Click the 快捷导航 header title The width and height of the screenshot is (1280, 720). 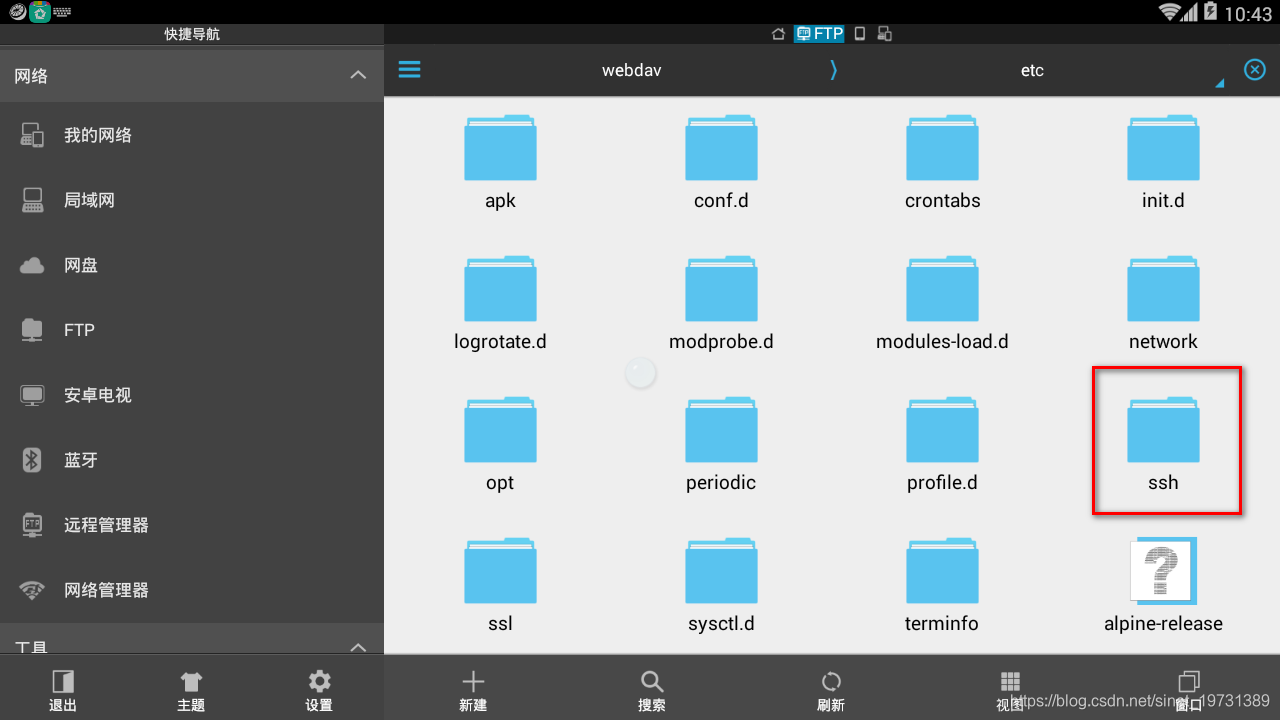click(x=192, y=34)
